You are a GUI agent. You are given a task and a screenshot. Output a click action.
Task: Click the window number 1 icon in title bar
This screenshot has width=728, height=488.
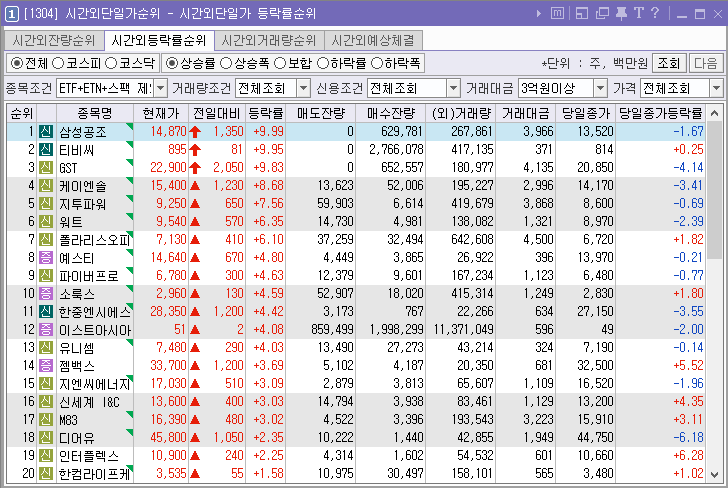tap(12, 14)
